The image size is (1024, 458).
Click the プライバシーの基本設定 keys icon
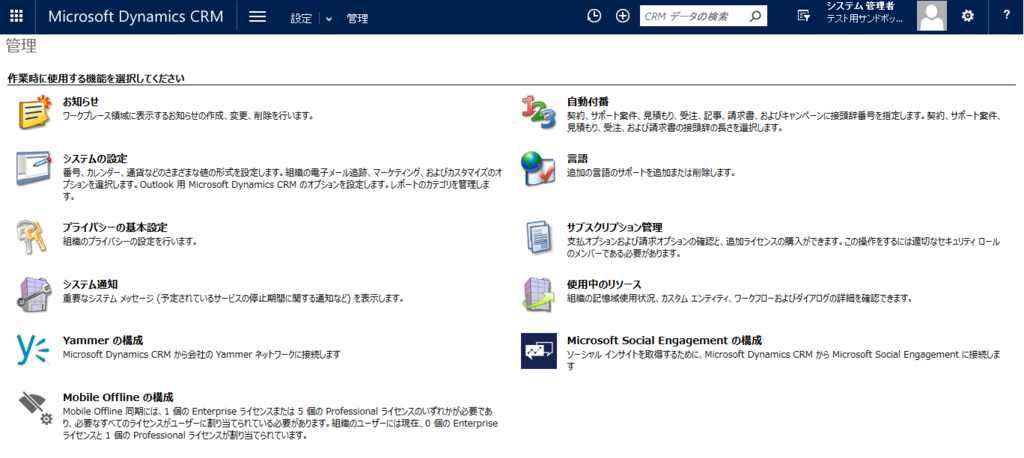coord(32,236)
